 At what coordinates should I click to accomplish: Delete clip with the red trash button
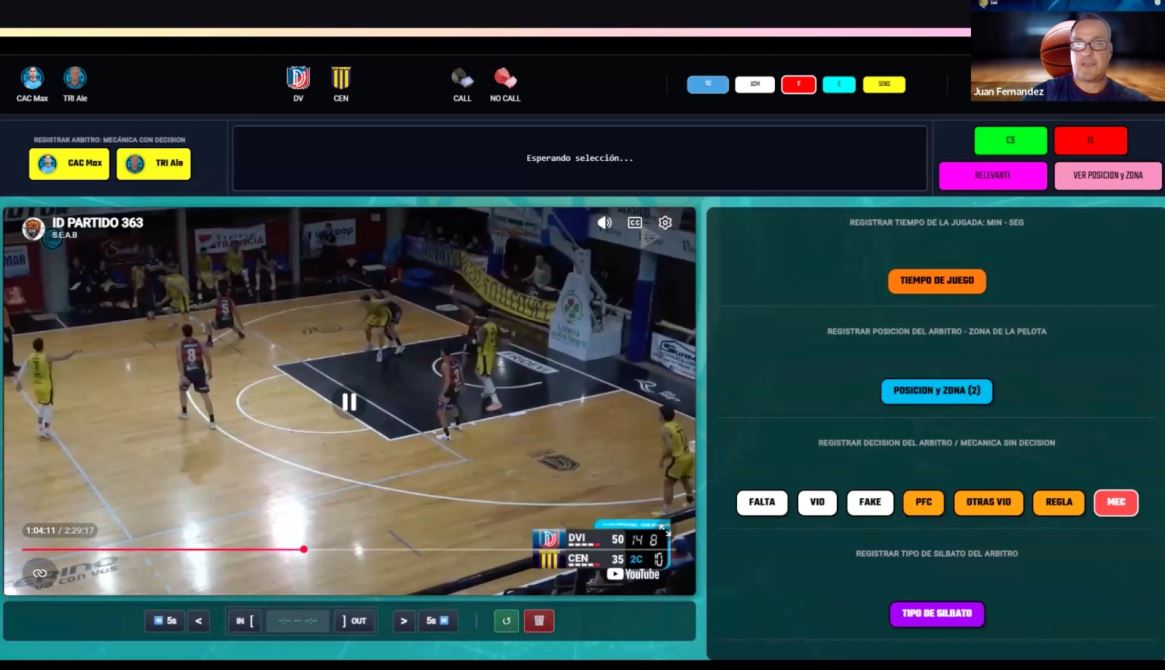tap(539, 621)
